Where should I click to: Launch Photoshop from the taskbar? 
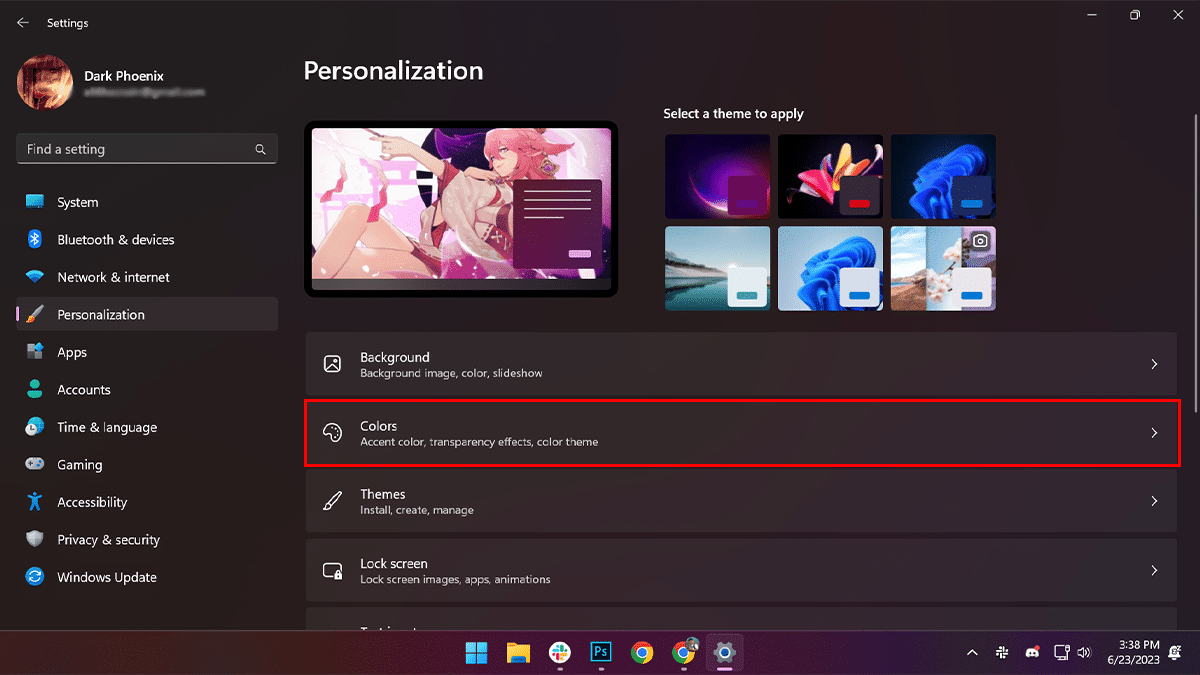pyautogui.click(x=601, y=652)
